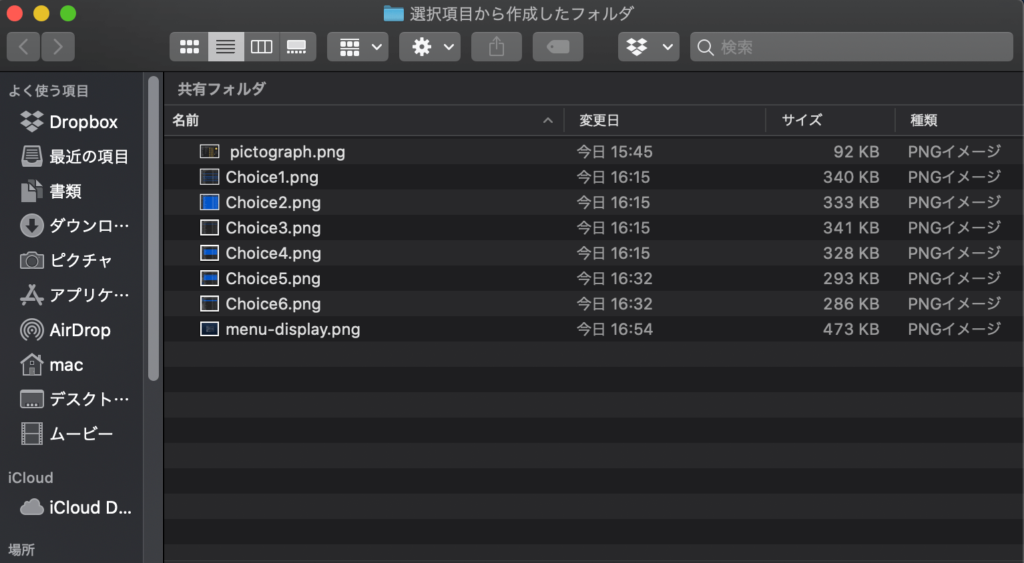Open ピクチャ in the sidebar
The height and width of the screenshot is (563, 1024).
coord(73,261)
